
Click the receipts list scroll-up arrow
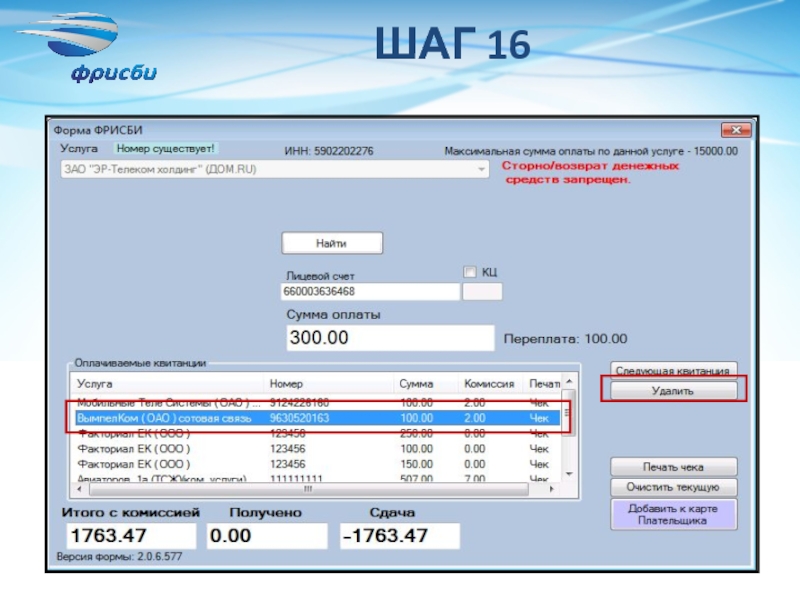pos(569,382)
